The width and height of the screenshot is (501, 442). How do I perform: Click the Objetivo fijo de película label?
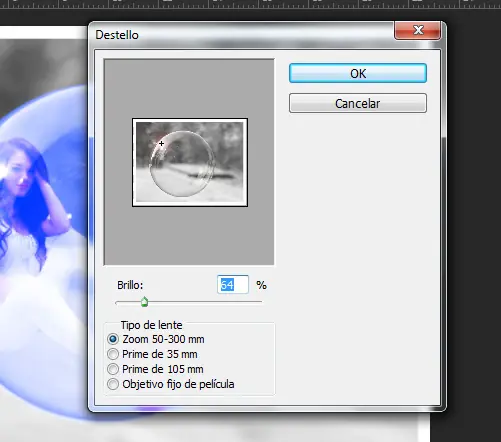pyautogui.click(x=178, y=384)
